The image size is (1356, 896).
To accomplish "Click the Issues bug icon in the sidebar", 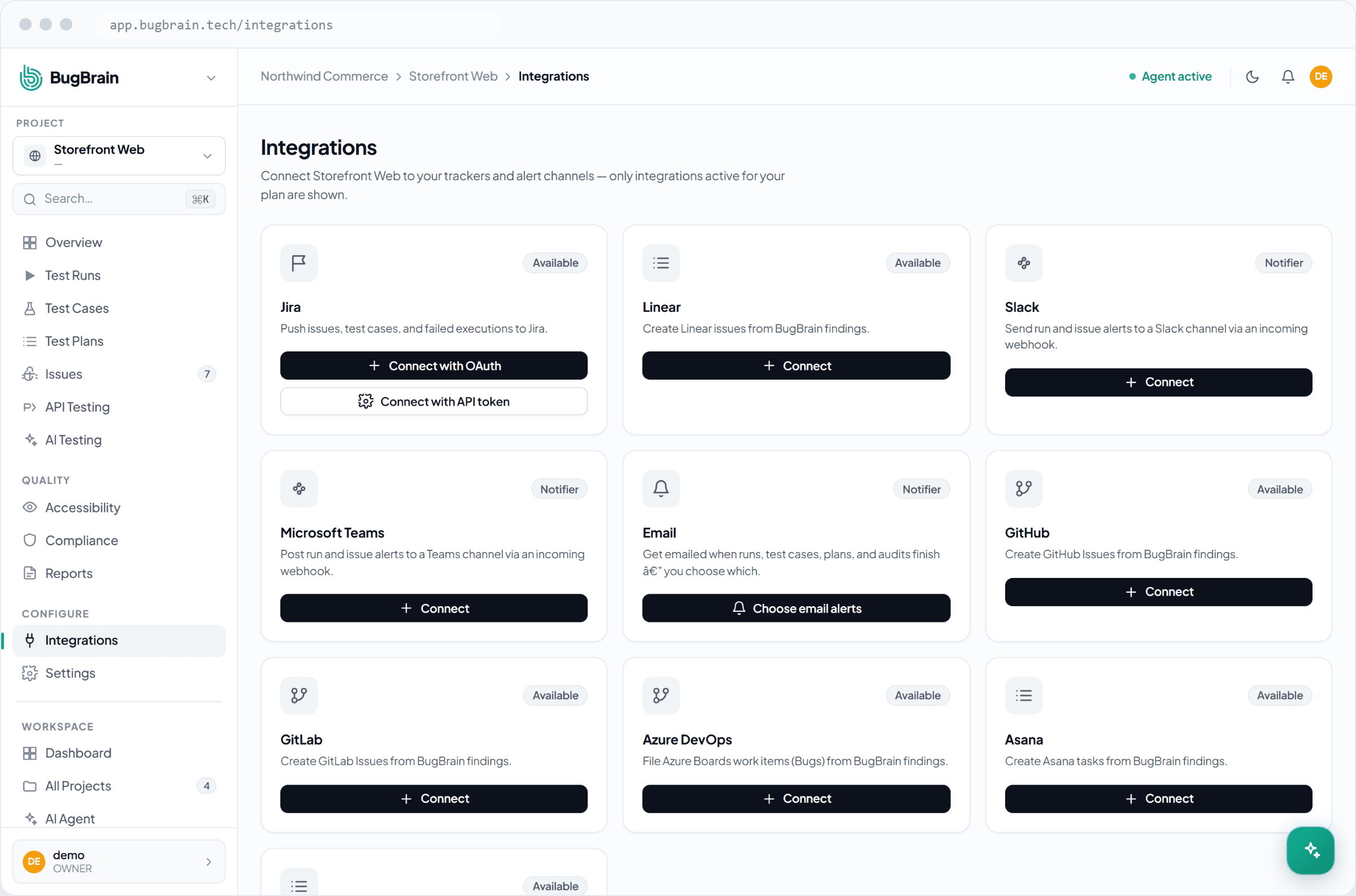I will (x=30, y=375).
